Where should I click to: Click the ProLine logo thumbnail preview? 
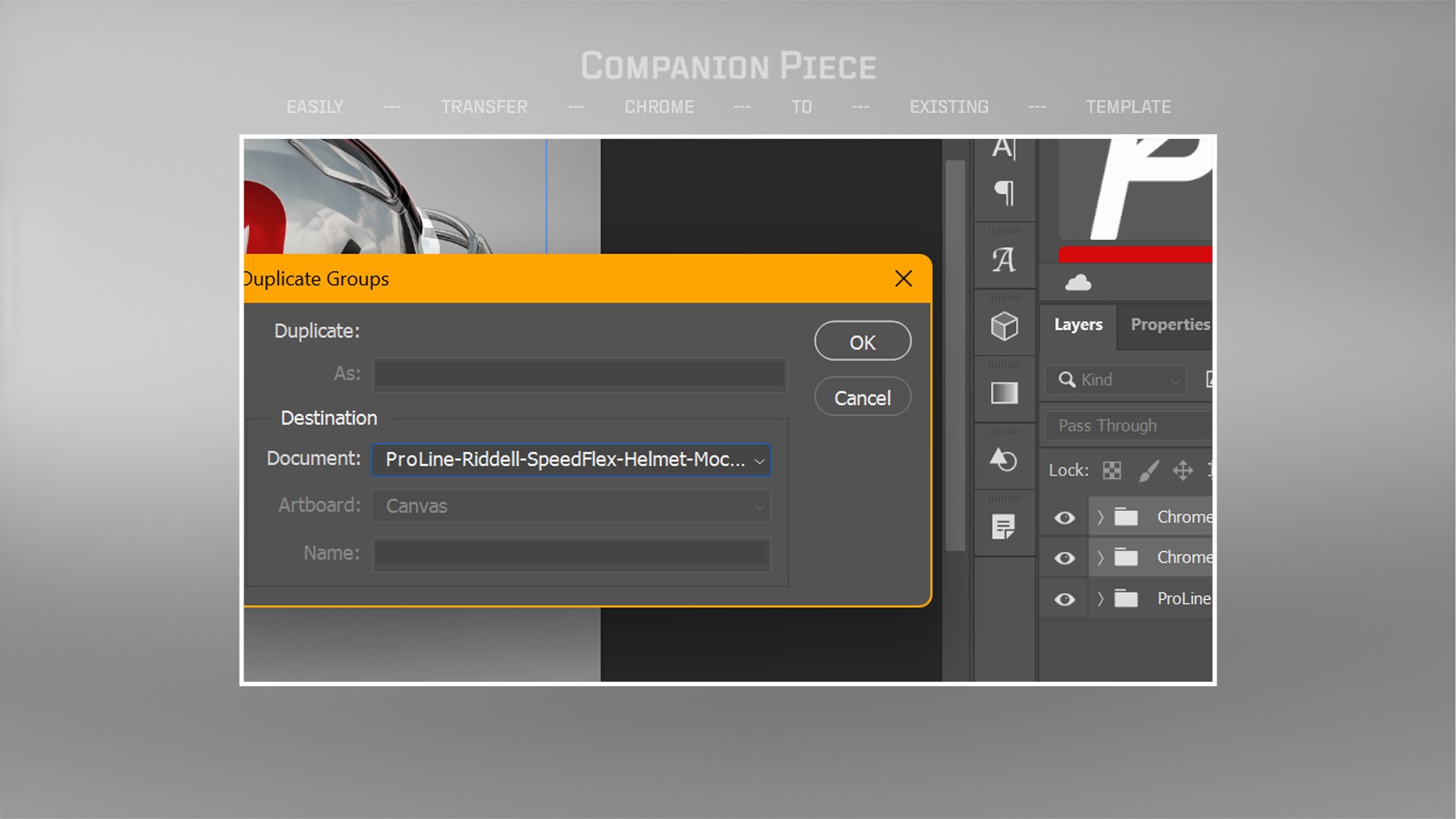tap(1135, 189)
